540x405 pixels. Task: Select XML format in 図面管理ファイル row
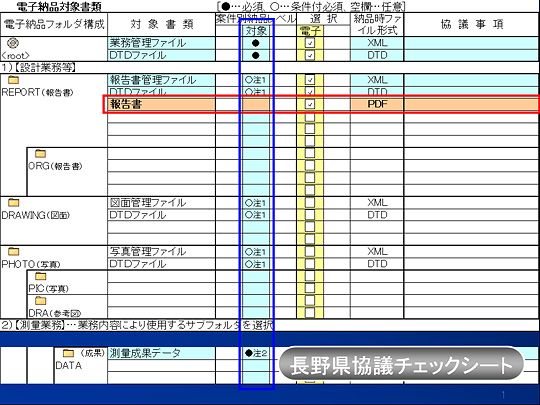coord(377,202)
